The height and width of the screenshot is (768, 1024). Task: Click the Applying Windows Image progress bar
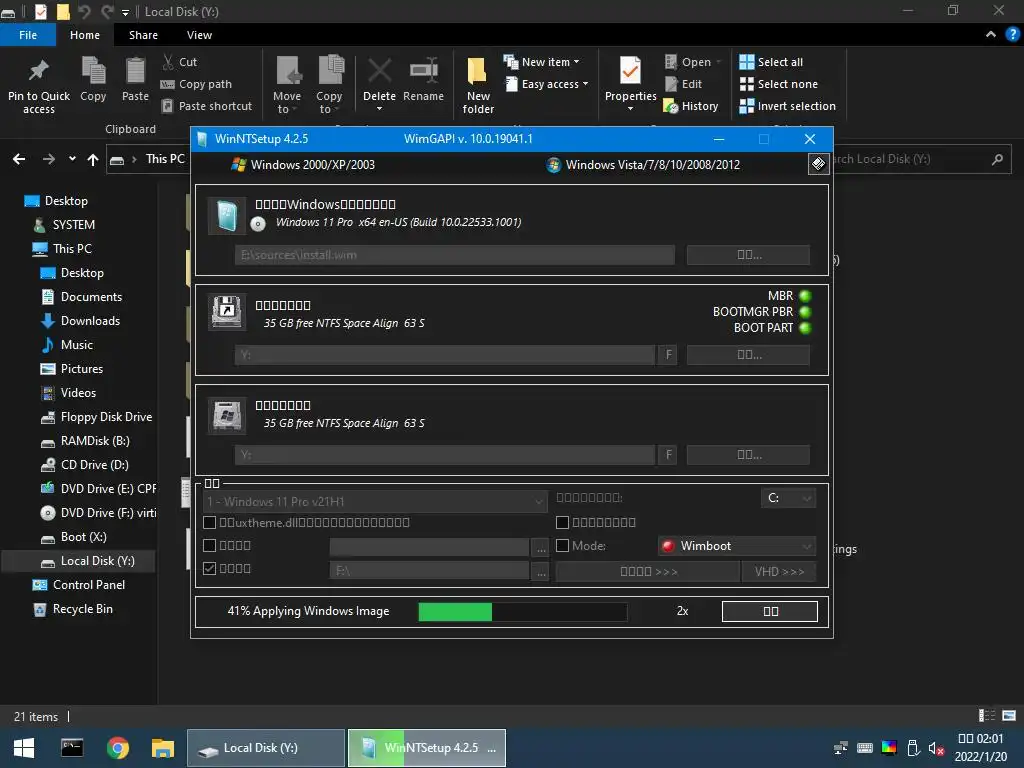point(522,611)
